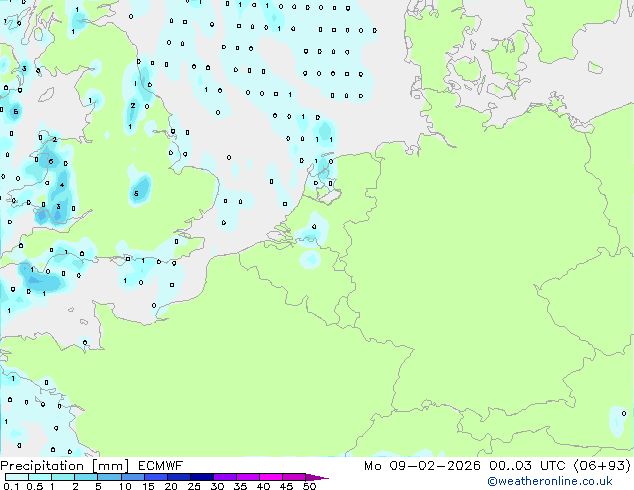Select the 40–45 mm magenta swatch
The image size is (634, 490).
point(271,477)
